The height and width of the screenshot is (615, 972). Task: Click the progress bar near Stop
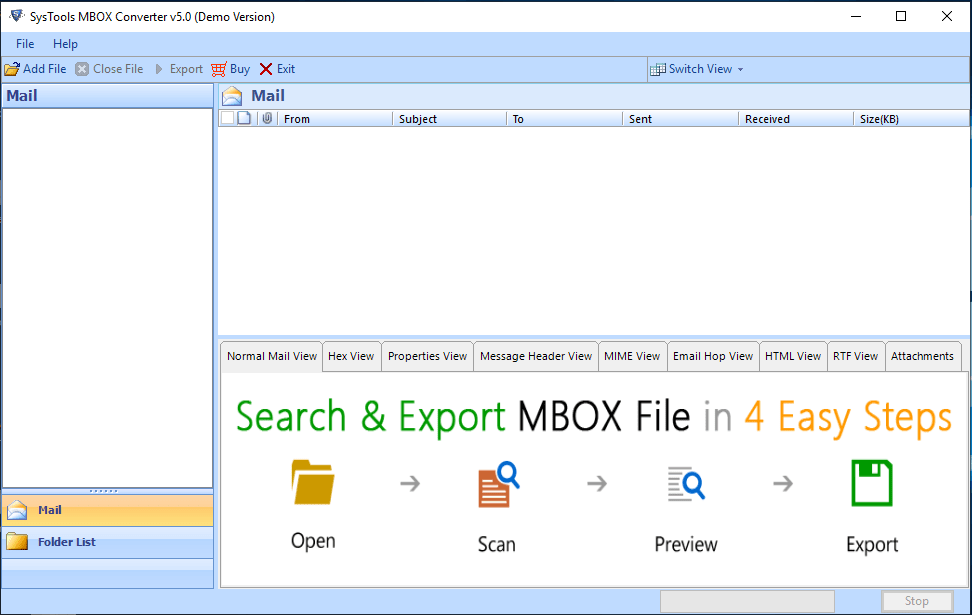[x=747, y=601]
